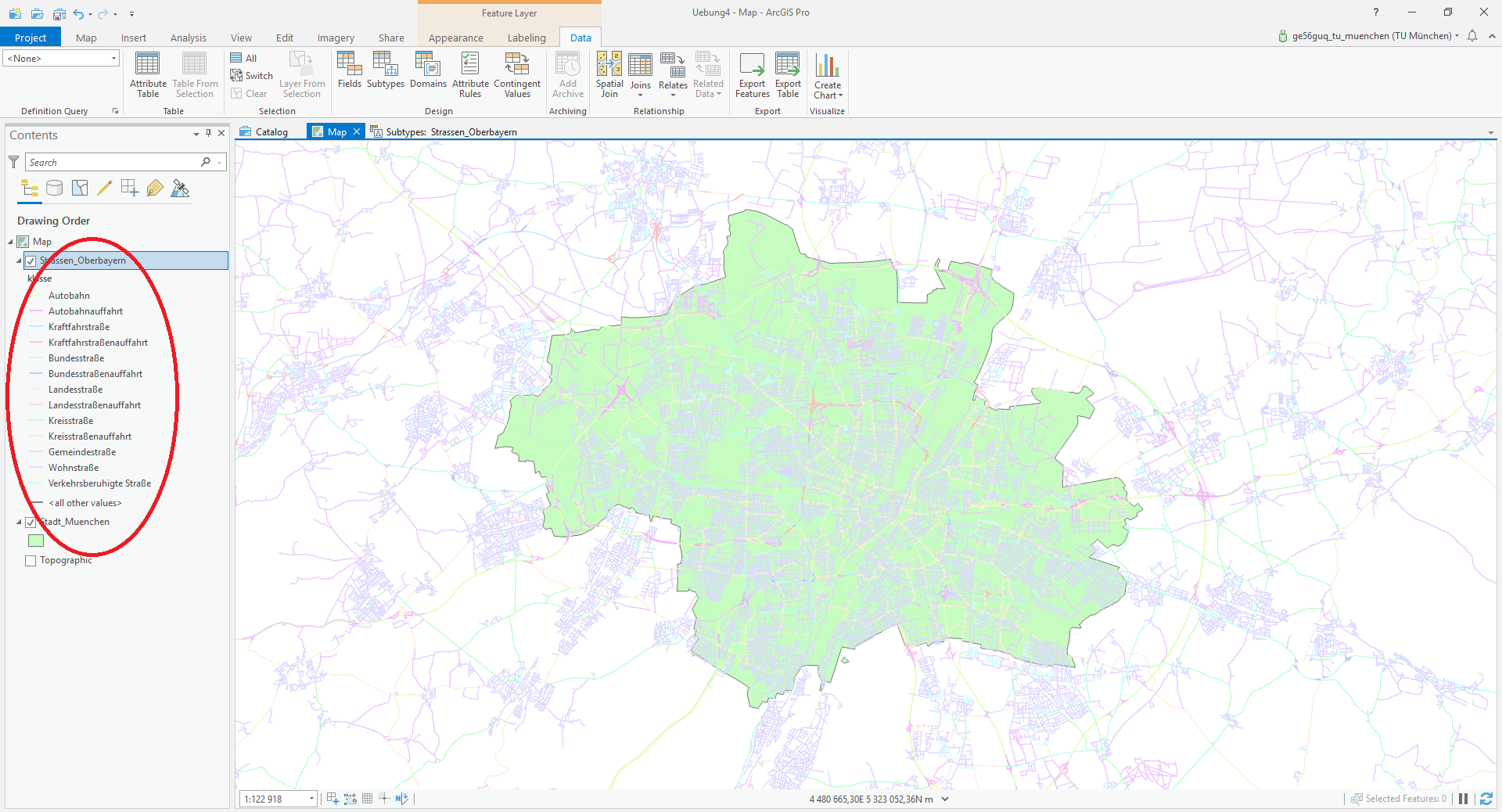Enable the Topographic basemap layer

[31, 560]
